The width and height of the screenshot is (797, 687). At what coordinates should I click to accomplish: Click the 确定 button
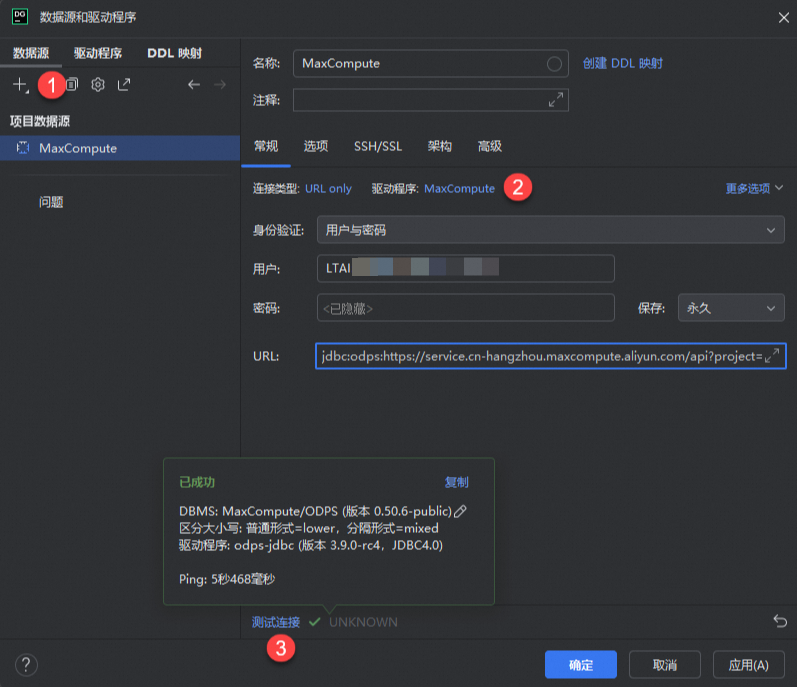[x=581, y=665]
